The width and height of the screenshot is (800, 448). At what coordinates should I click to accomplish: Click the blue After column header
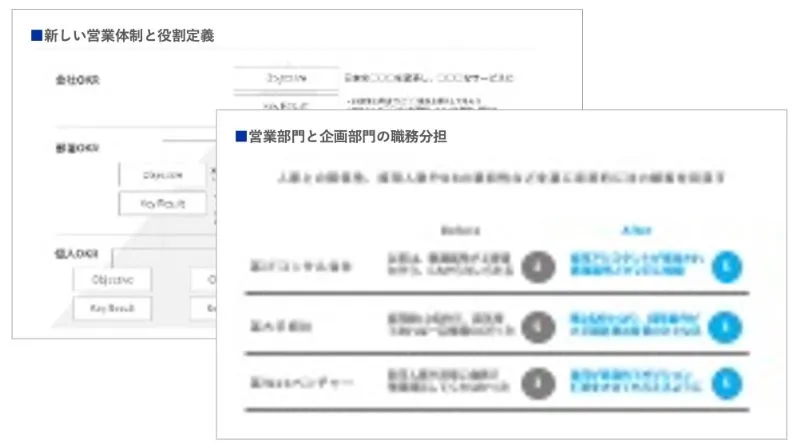point(636,231)
